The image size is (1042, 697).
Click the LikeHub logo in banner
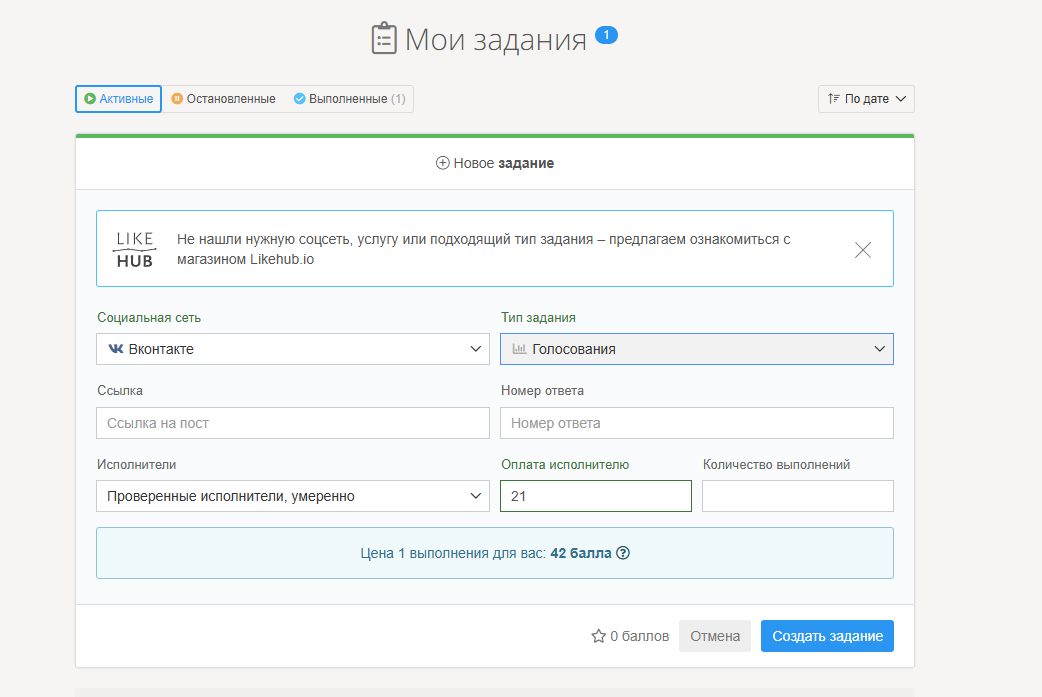134,249
